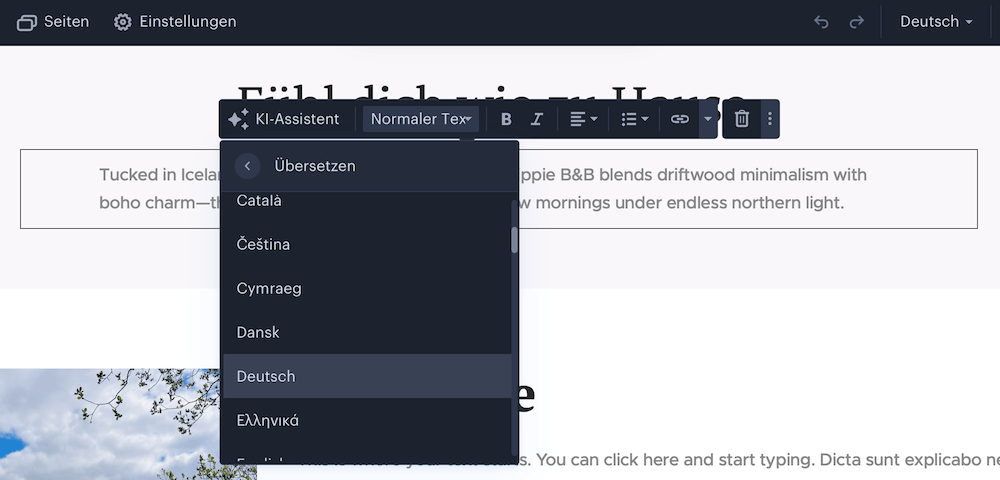Screen dimensions: 1000x480
Task: Open the bullet list dropdown
Action: coord(635,119)
